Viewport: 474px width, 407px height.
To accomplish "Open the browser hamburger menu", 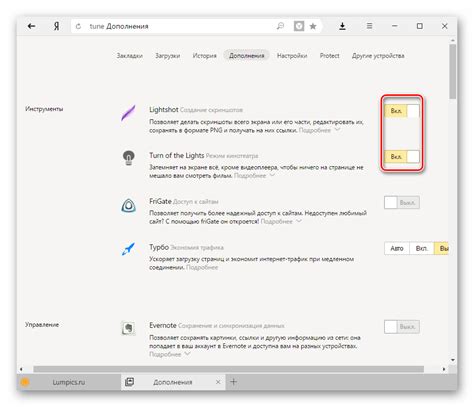I will (x=369, y=26).
